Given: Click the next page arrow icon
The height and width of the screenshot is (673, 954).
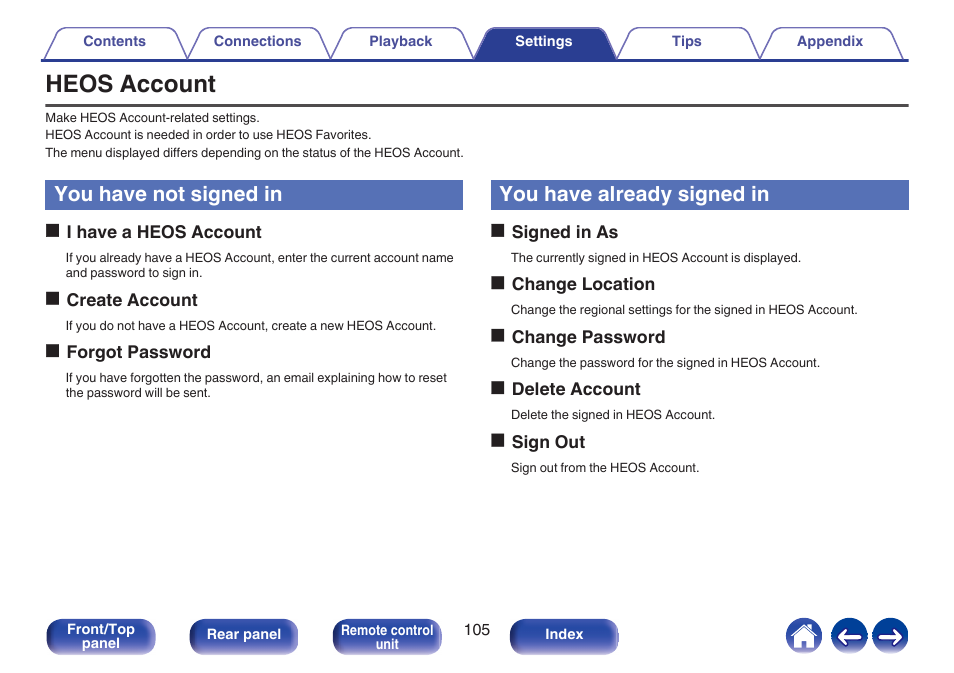Looking at the screenshot, I should pos(890,636).
